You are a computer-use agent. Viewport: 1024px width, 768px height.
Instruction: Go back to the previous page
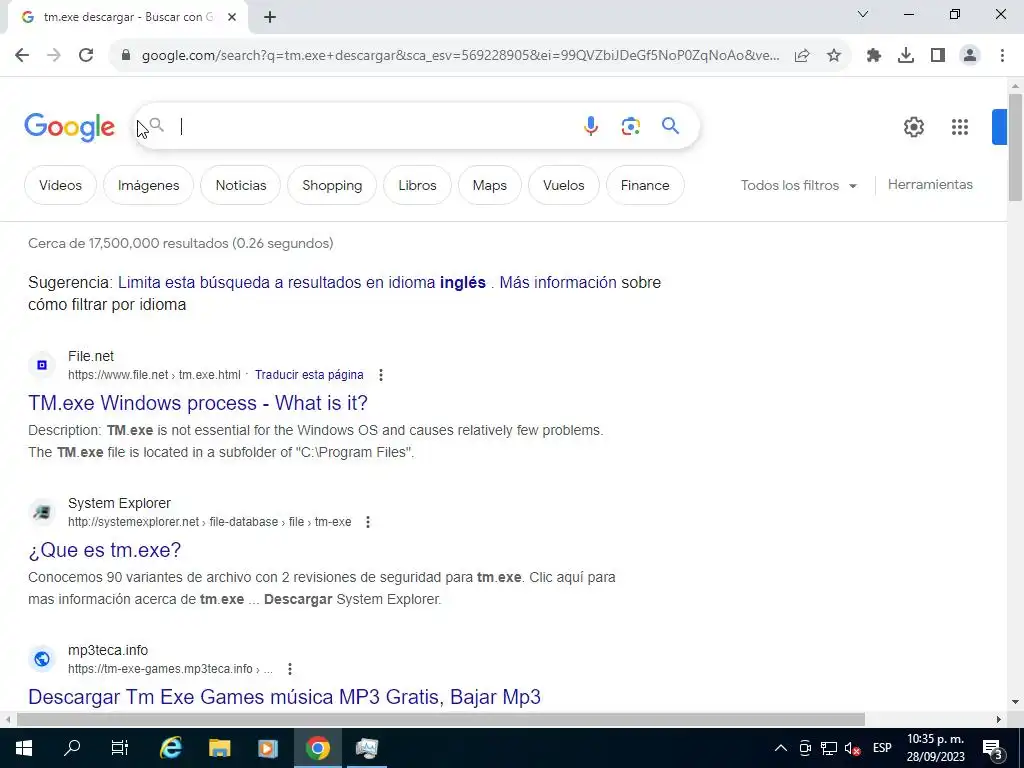click(x=22, y=56)
